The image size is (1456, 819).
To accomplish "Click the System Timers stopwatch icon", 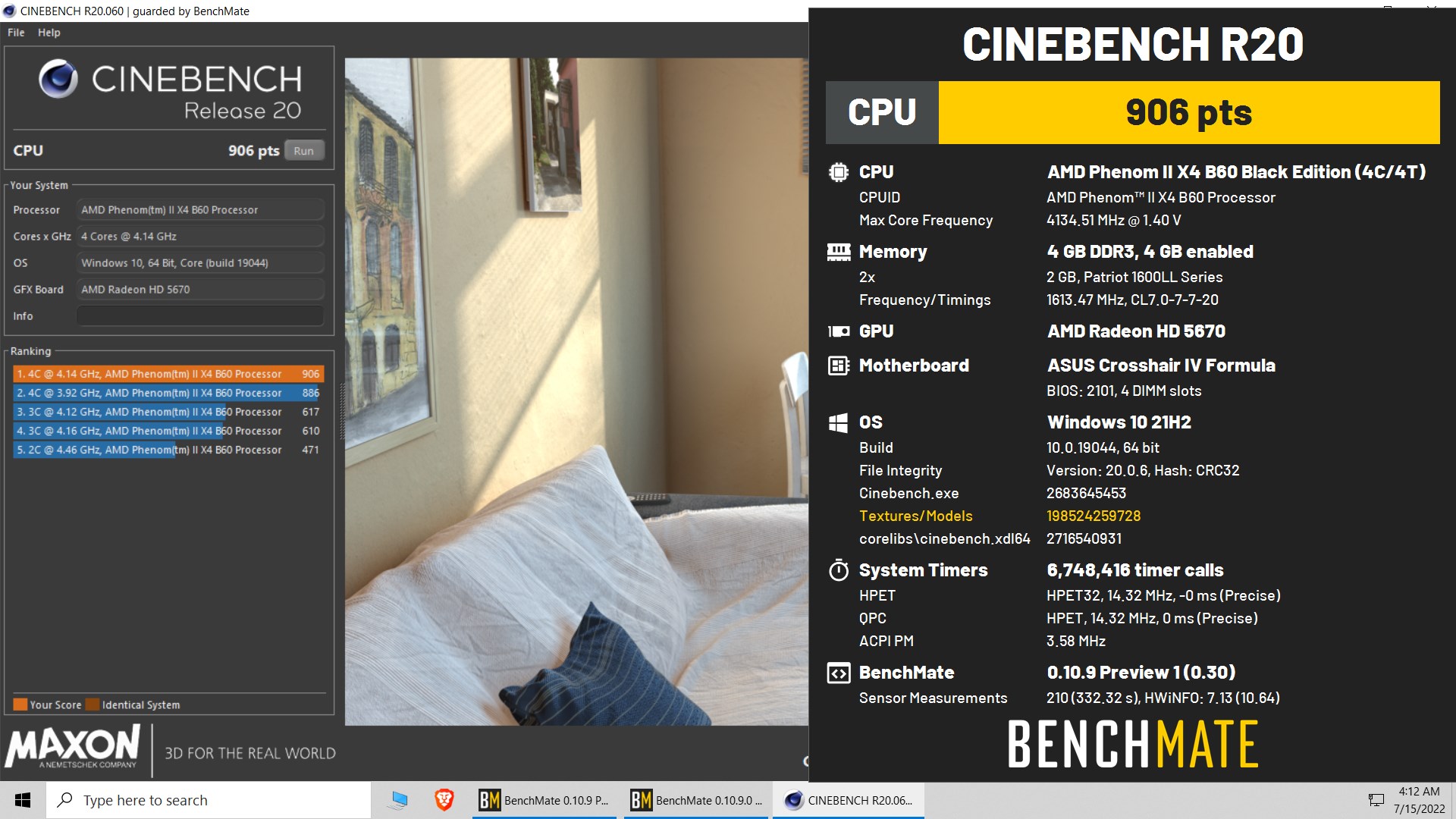I will (838, 570).
